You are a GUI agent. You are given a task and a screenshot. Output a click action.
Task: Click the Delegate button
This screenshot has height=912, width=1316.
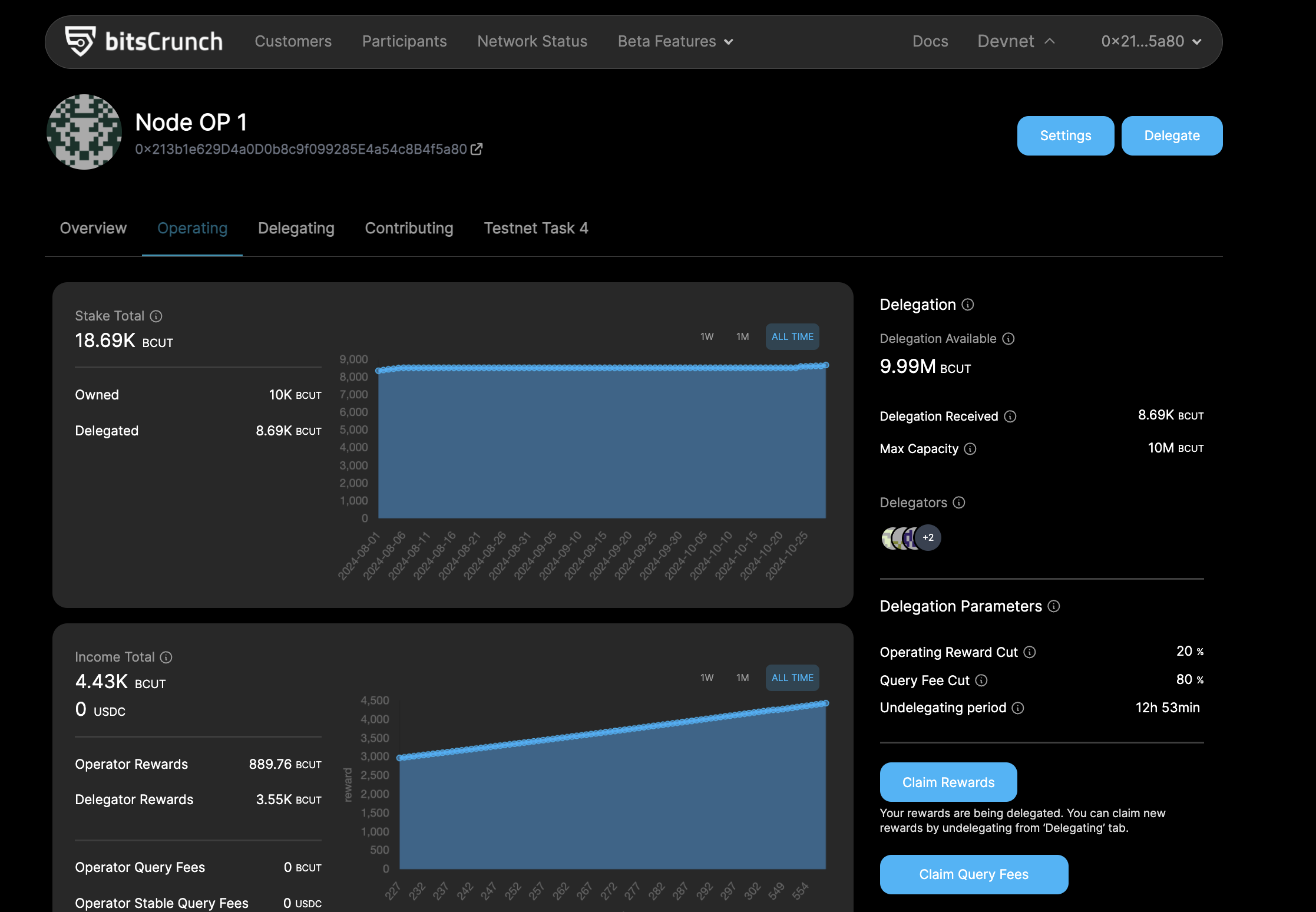[1172, 136]
